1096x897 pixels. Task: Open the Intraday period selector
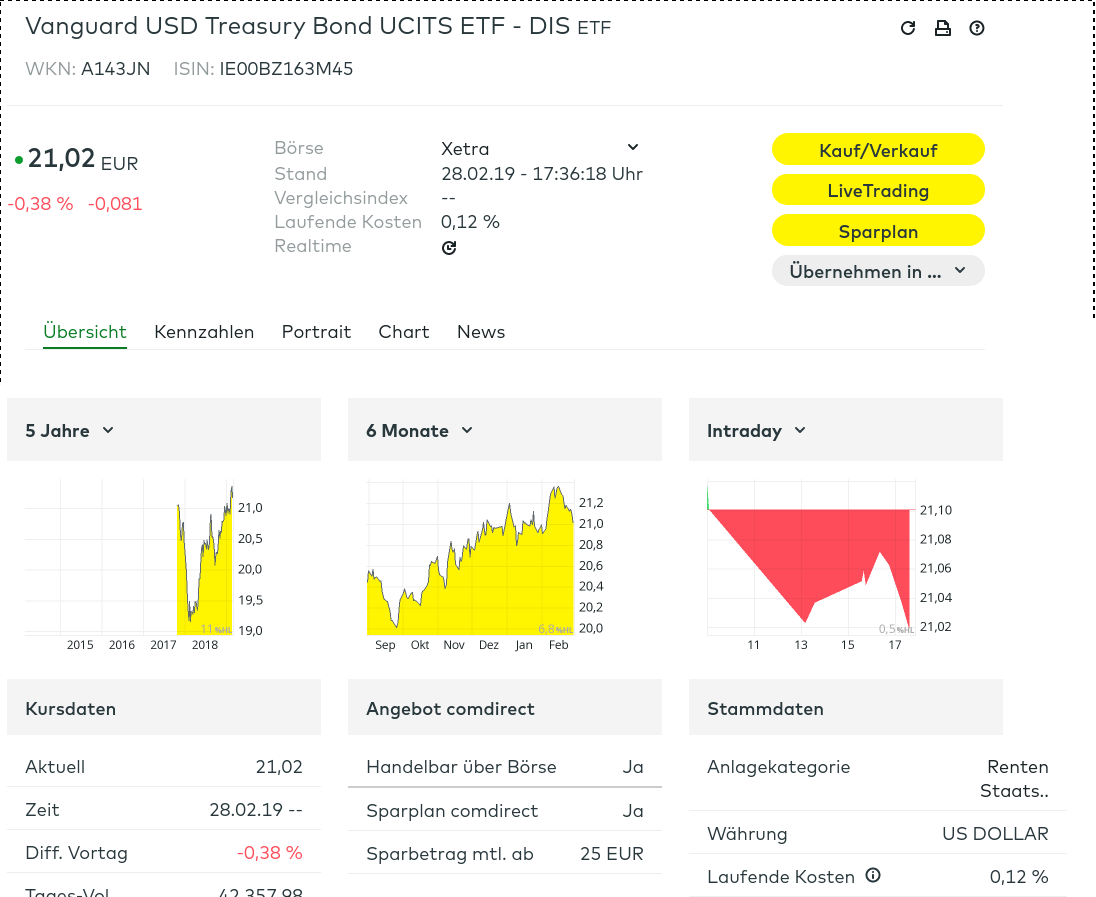pyautogui.click(x=756, y=431)
